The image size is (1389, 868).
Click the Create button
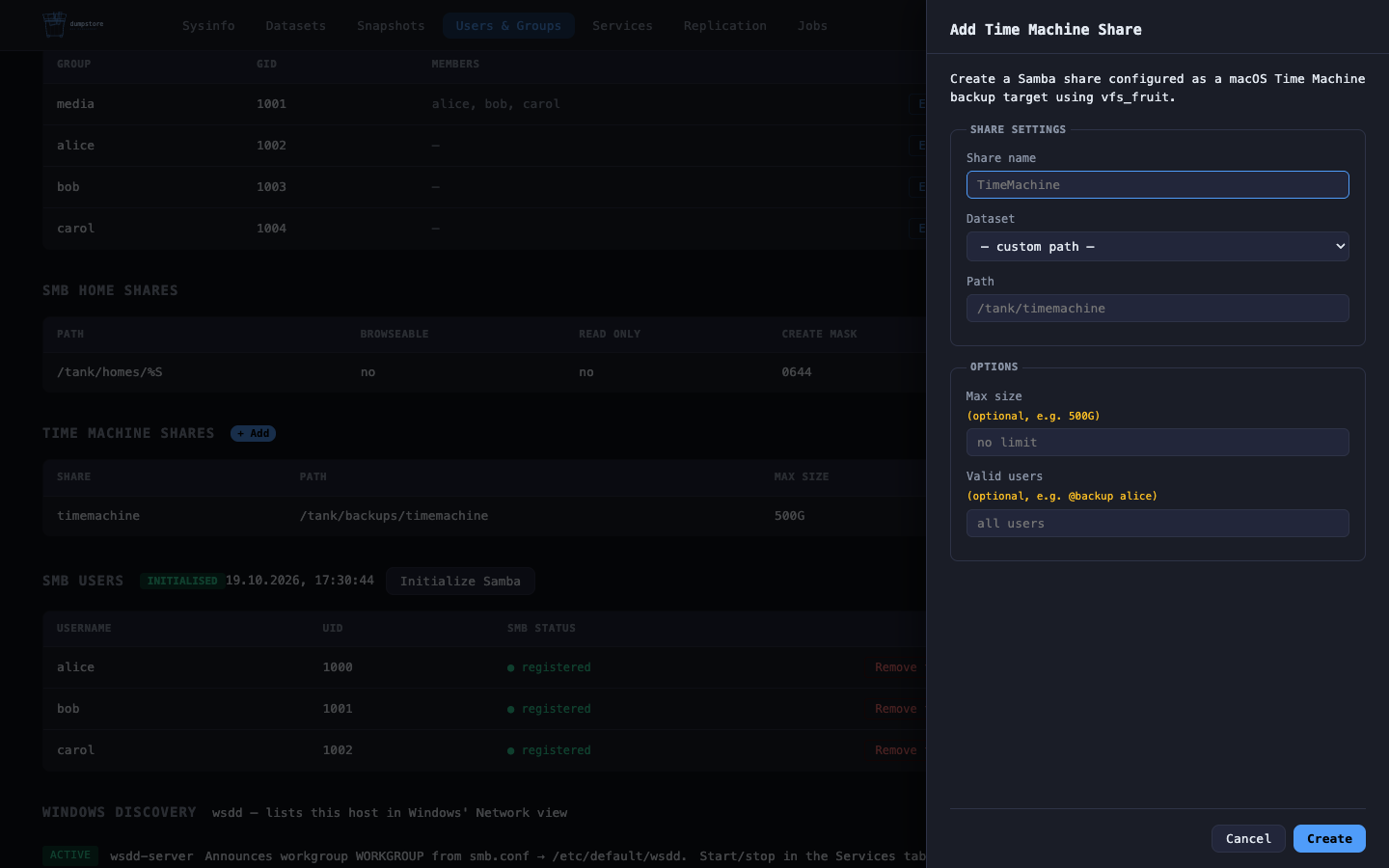(x=1329, y=839)
